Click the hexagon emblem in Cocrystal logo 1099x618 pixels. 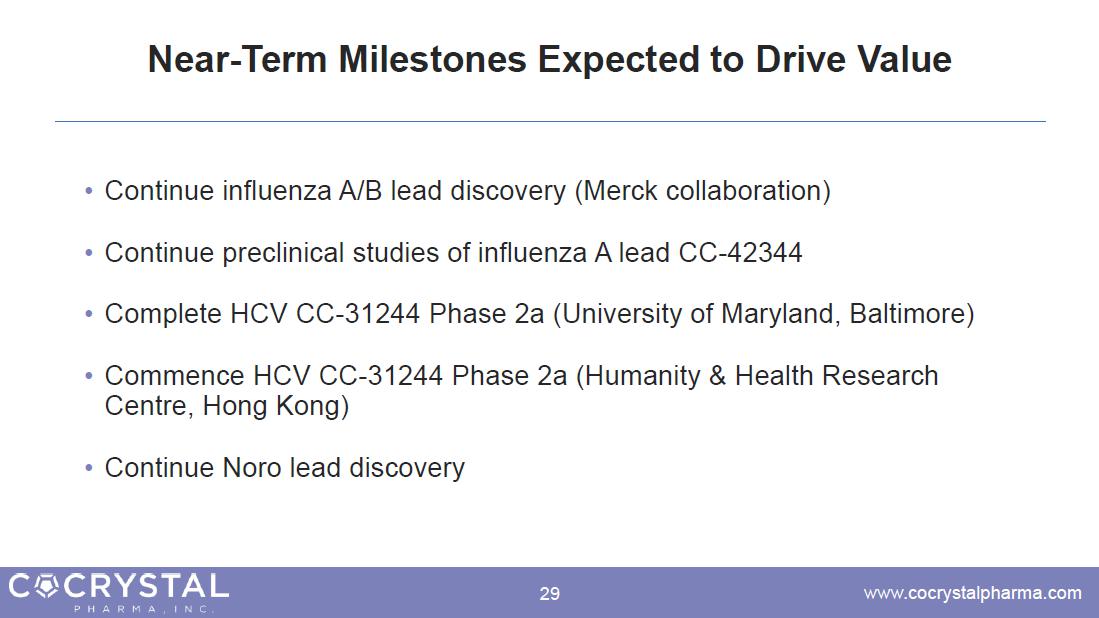46,586
